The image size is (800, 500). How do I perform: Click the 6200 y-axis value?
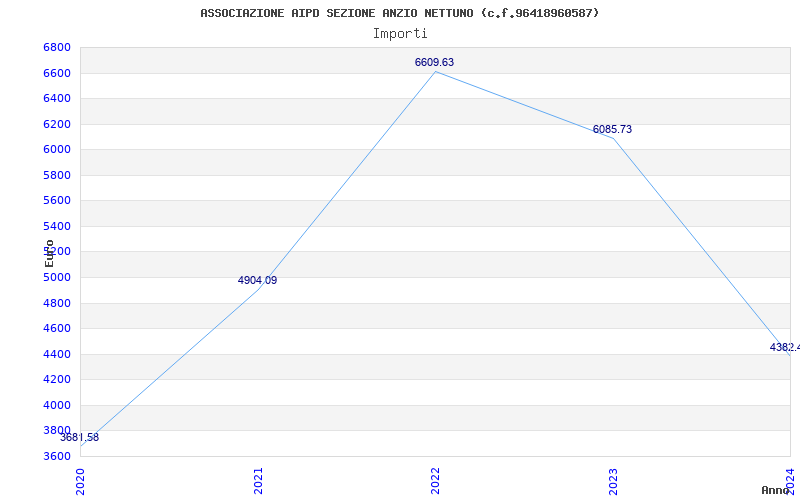(57, 124)
